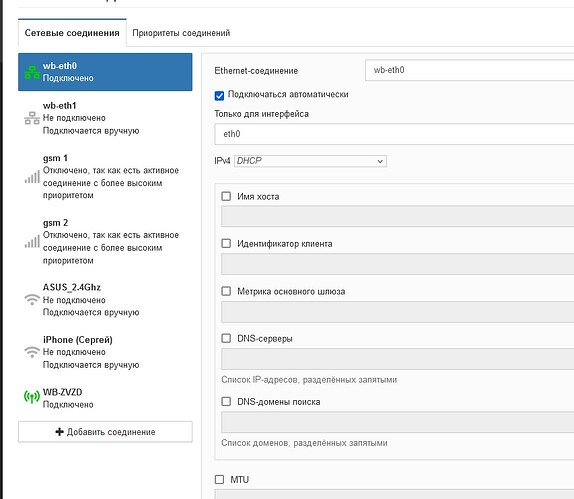Click the plus icon in Добавить соединение
Image resolution: width=574 pixels, height=499 pixels.
coord(59,432)
